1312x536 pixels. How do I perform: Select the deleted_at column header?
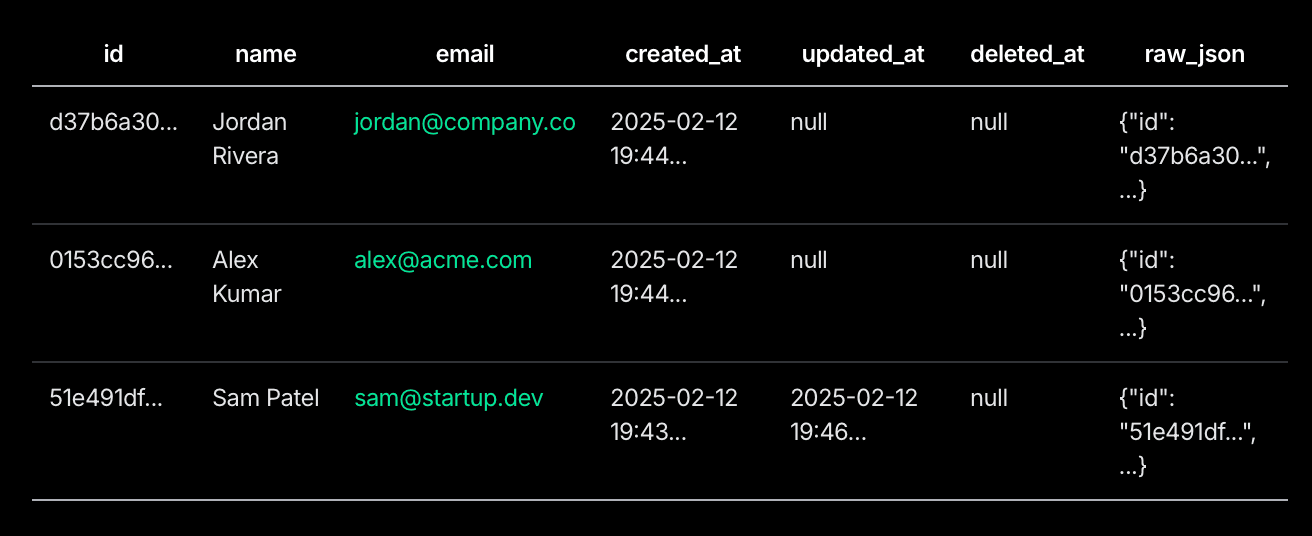[x=1027, y=54]
